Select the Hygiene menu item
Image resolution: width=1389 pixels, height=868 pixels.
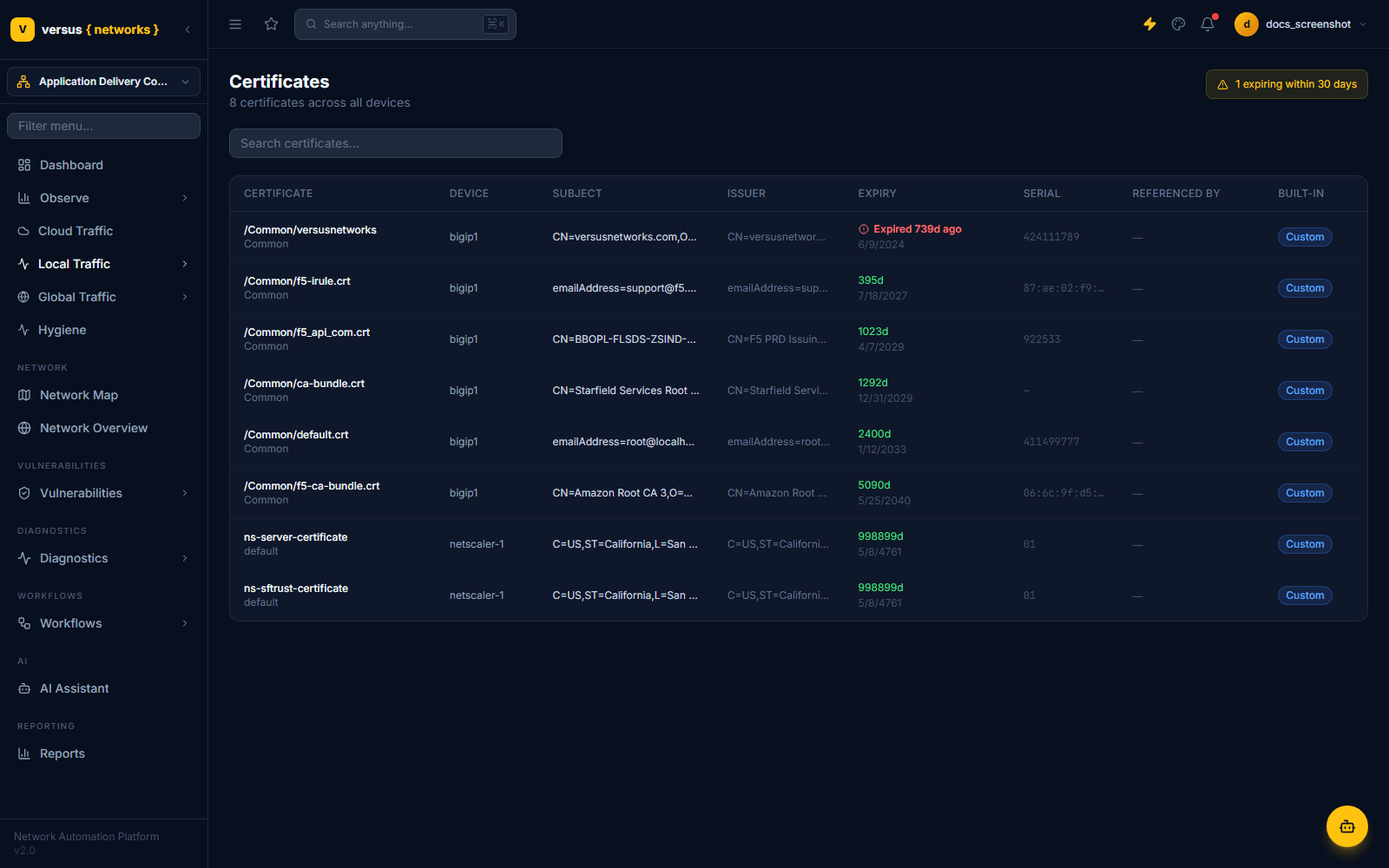(x=103, y=330)
